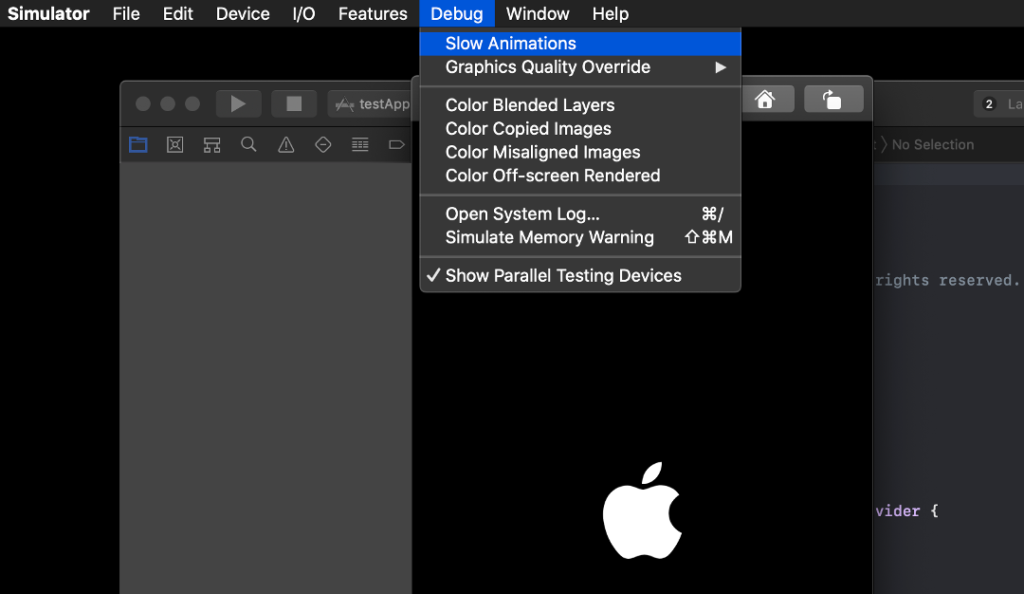Screen dimensions: 1024x594
Task: Click the Xcode window minimize button
Action: tap(168, 104)
